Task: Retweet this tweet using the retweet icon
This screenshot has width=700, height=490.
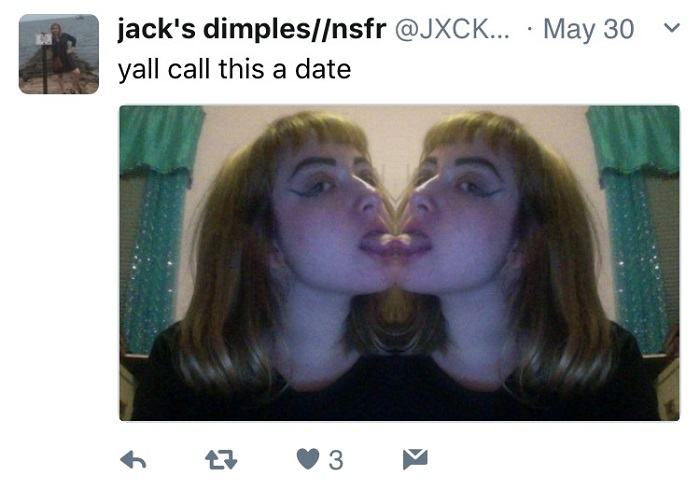Action: (221, 460)
